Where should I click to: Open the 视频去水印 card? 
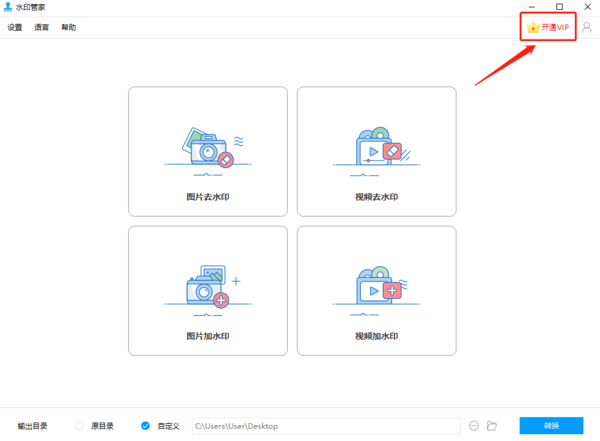point(377,151)
